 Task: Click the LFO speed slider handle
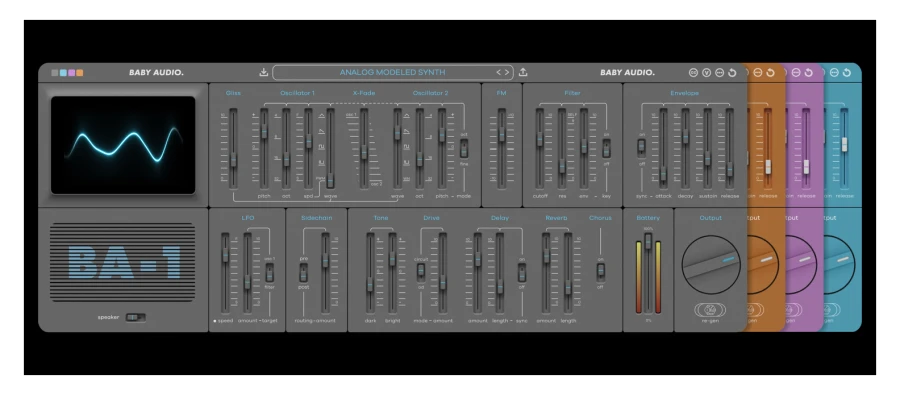point(225,254)
